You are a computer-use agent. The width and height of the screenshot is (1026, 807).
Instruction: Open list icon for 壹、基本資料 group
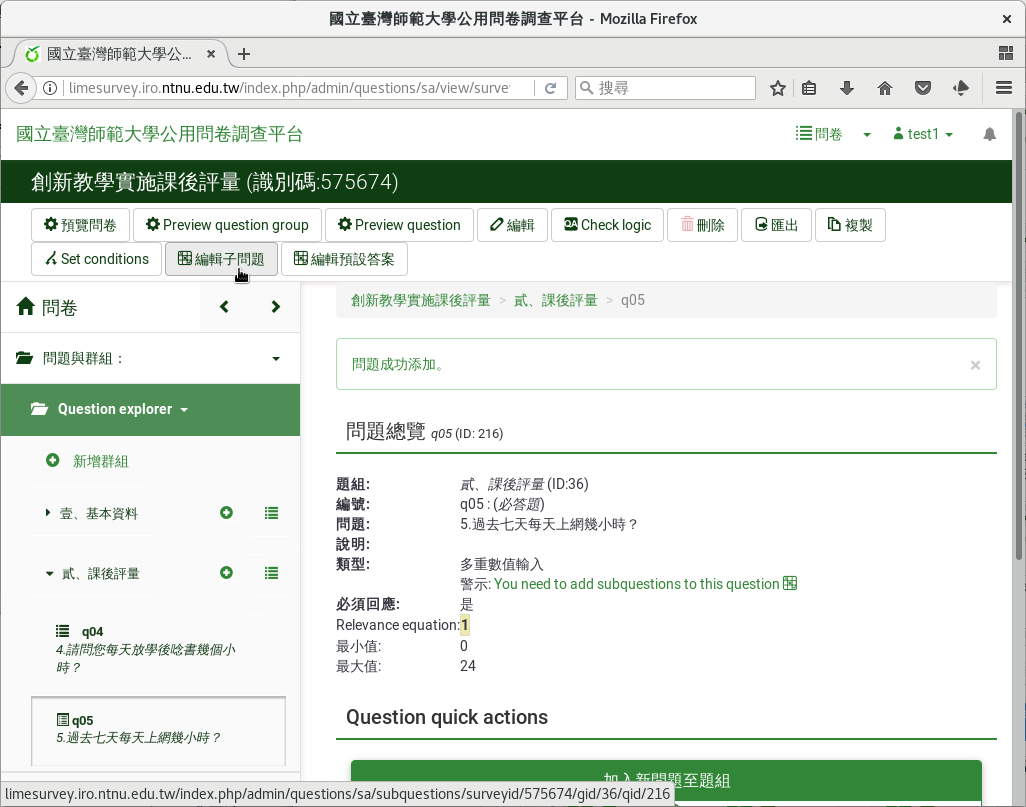tap(272, 513)
